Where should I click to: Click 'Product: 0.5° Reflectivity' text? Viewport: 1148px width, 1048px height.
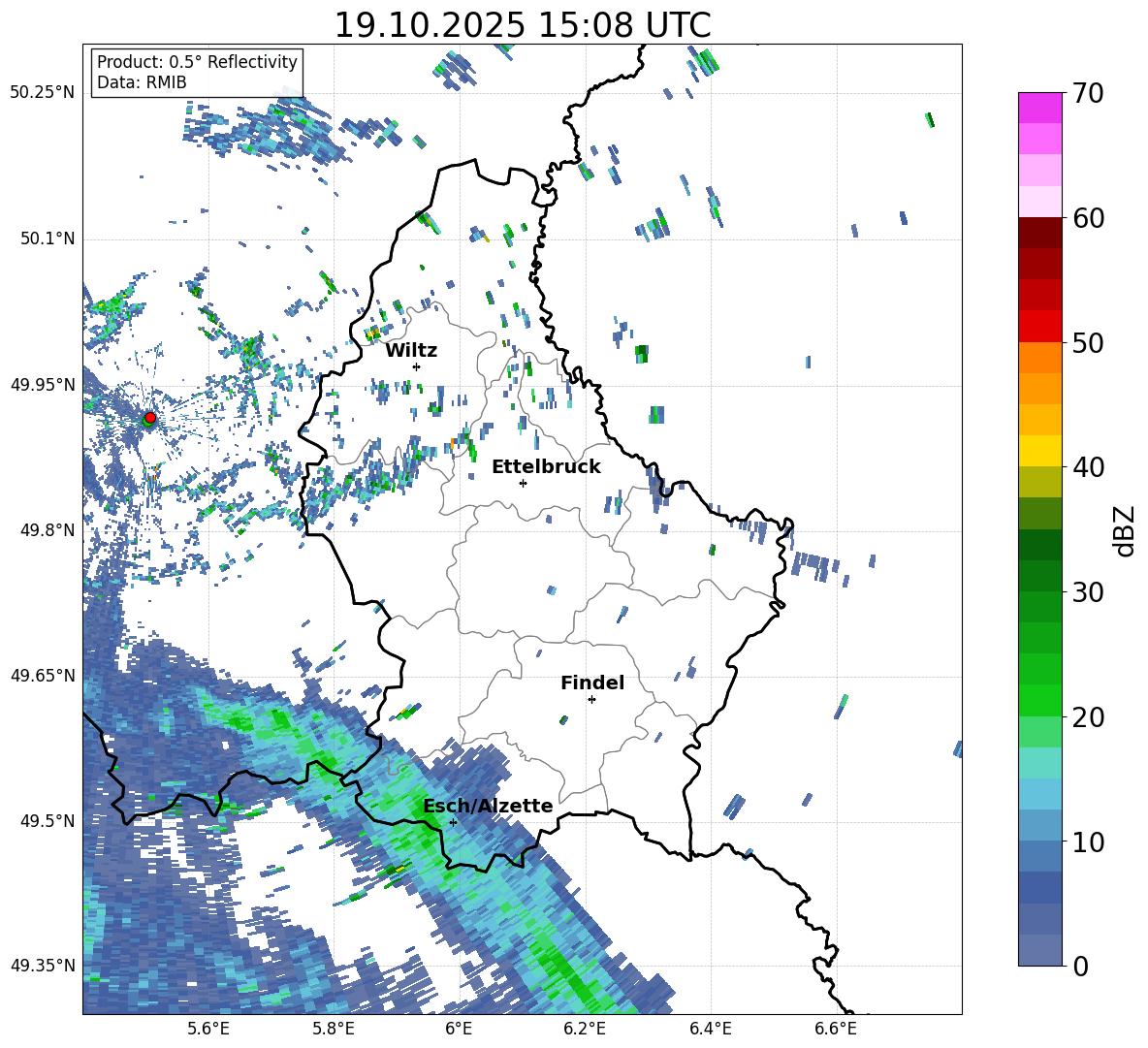point(197,62)
